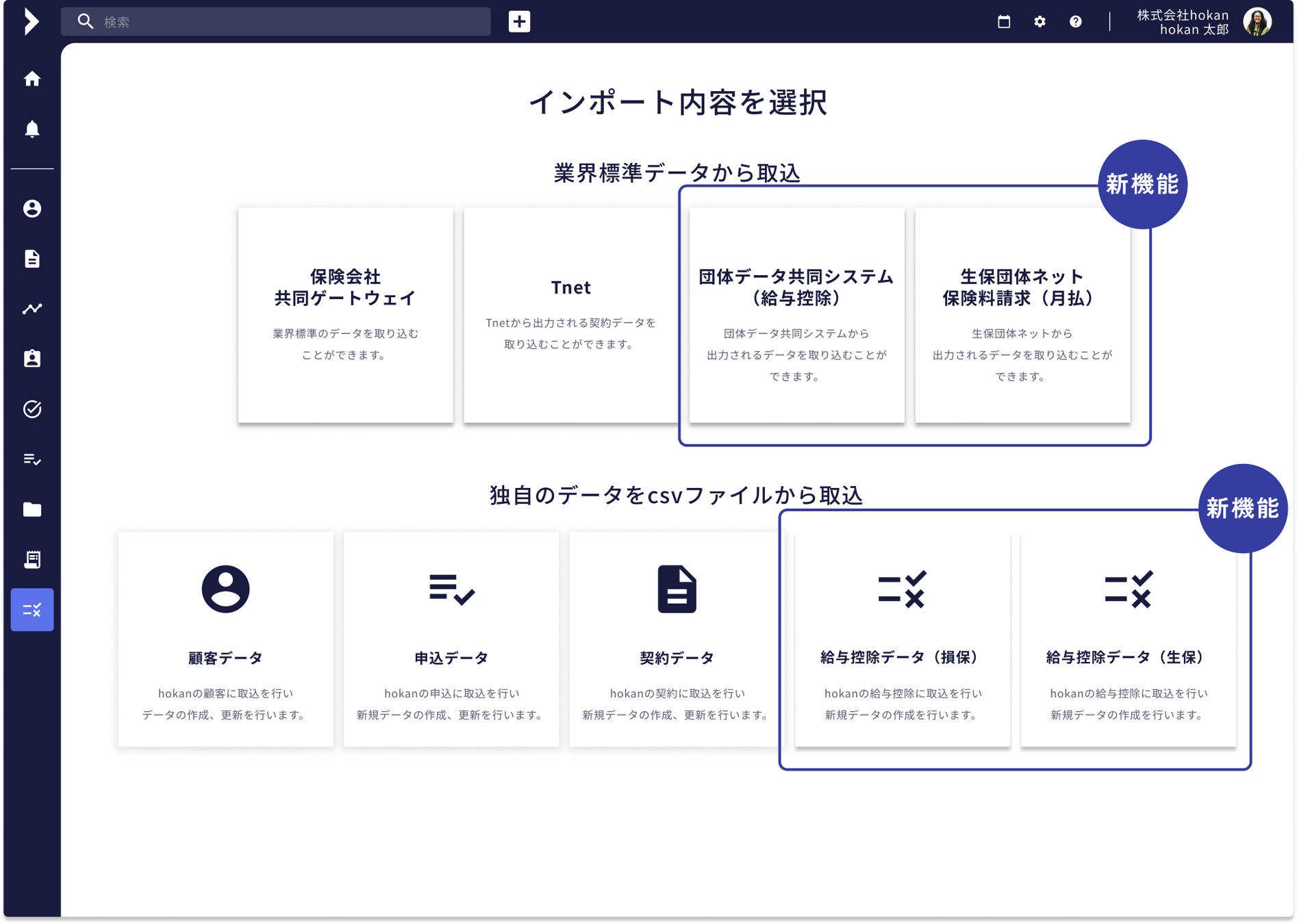Click the document icon on 契約データ card
Image resolution: width=1297 pixels, height=924 pixels.
(677, 589)
